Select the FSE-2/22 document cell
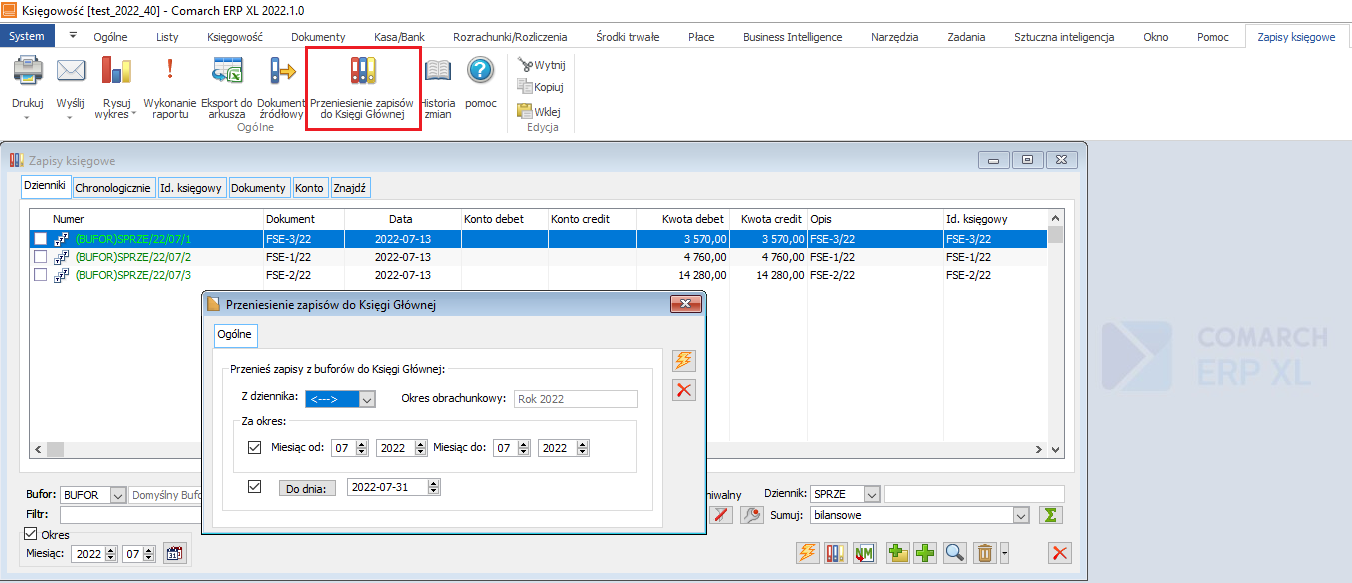Screen dimensions: 1352x583 (304, 275)
